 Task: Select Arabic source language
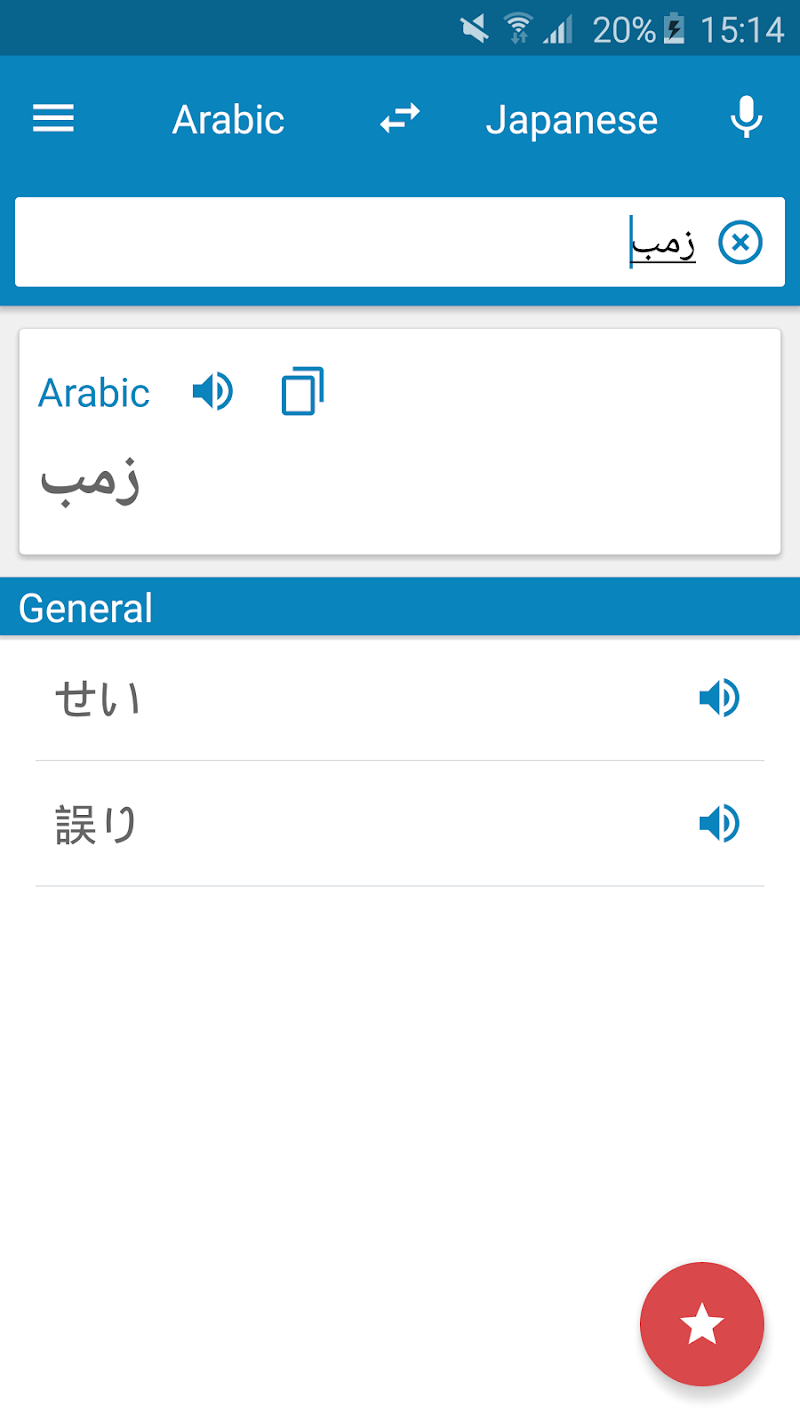(228, 120)
